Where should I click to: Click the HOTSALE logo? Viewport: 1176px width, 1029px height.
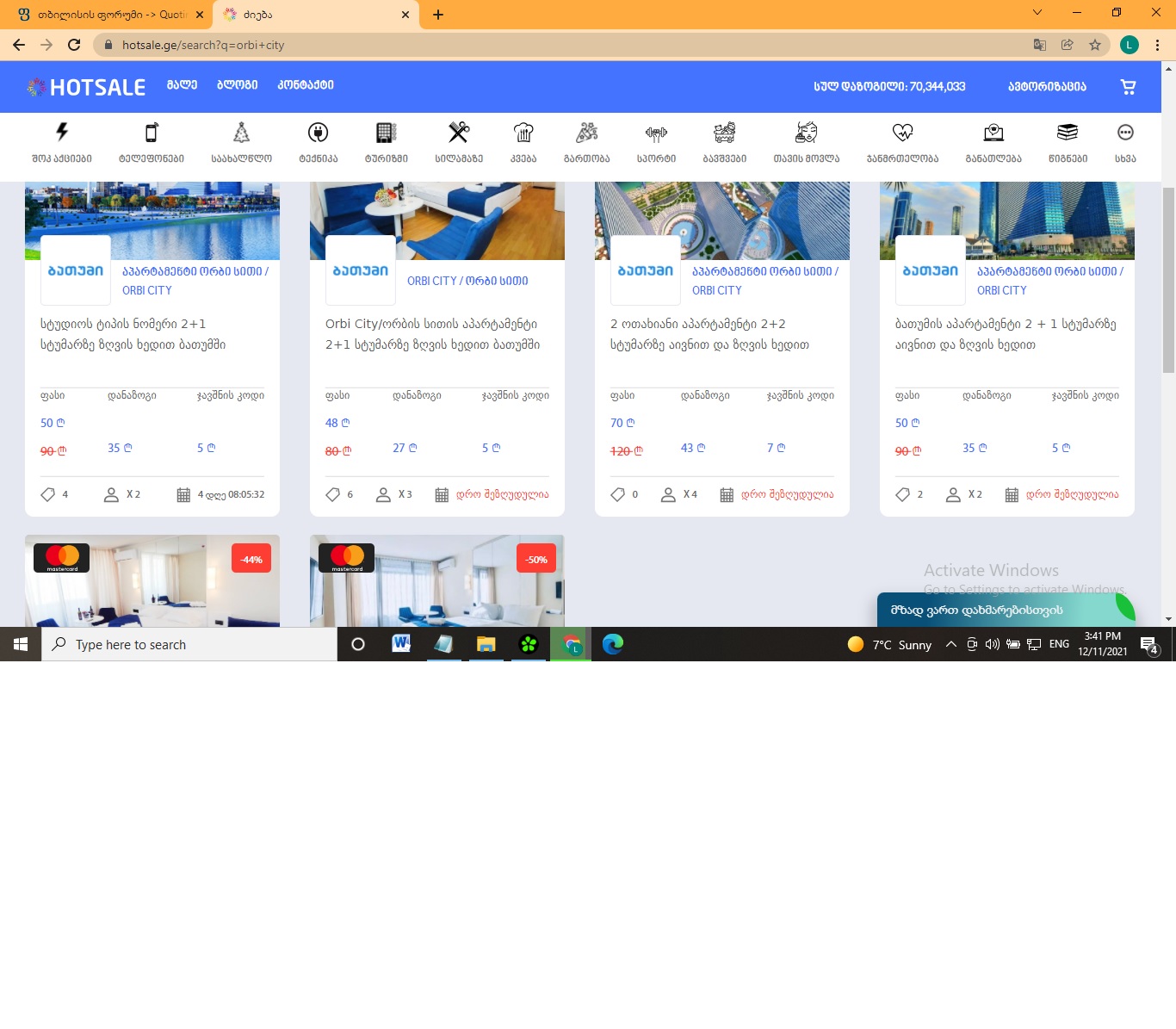tap(86, 87)
